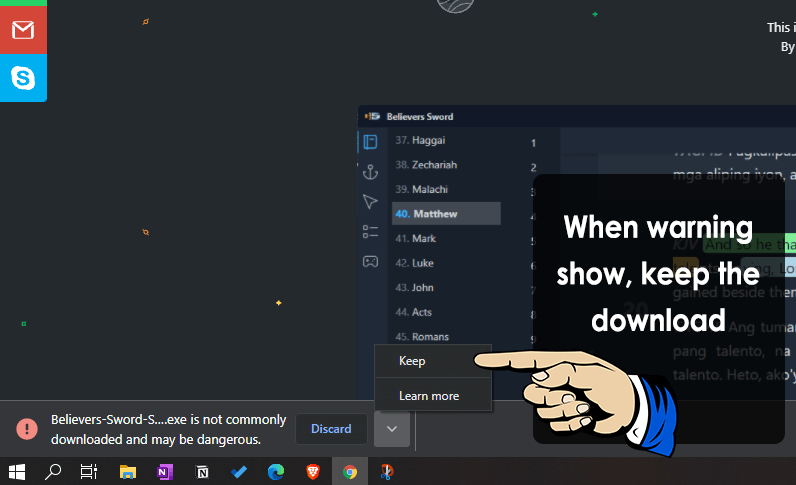
Task: Open taskbar search magnifier
Action: pyautogui.click(x=53, y=472)
